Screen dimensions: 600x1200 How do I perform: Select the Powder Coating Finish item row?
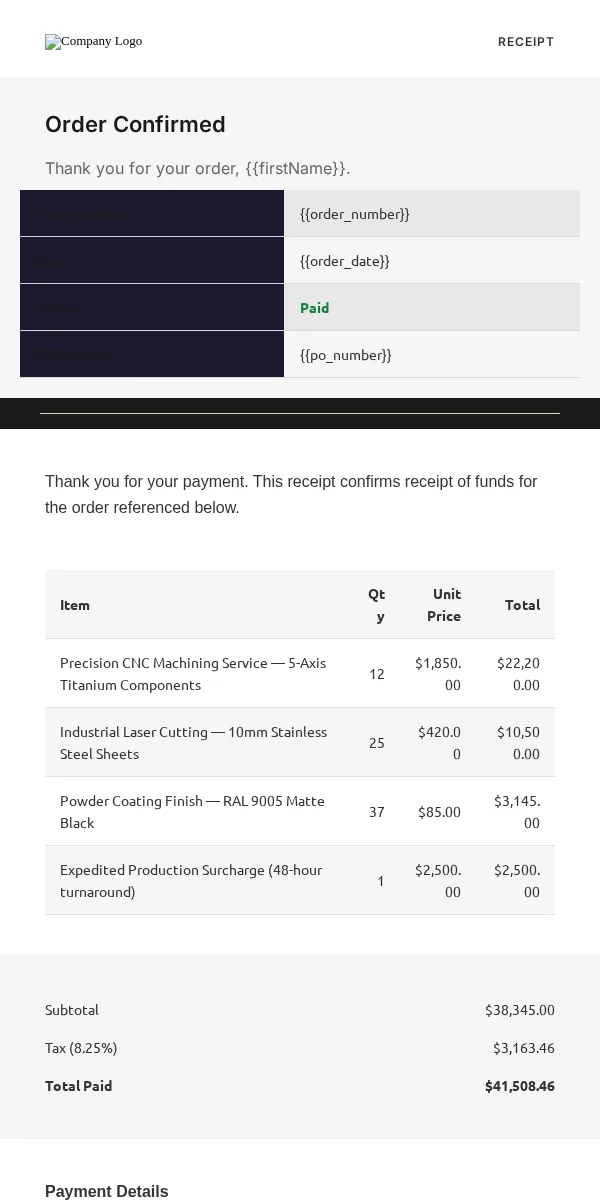(x=300, y=811)
